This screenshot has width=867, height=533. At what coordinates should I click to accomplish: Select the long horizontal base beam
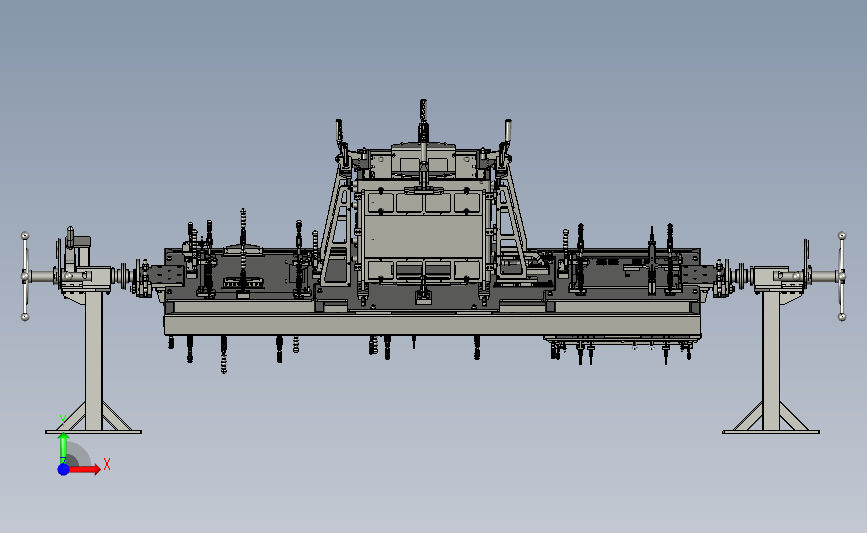[x=432, y=325]
